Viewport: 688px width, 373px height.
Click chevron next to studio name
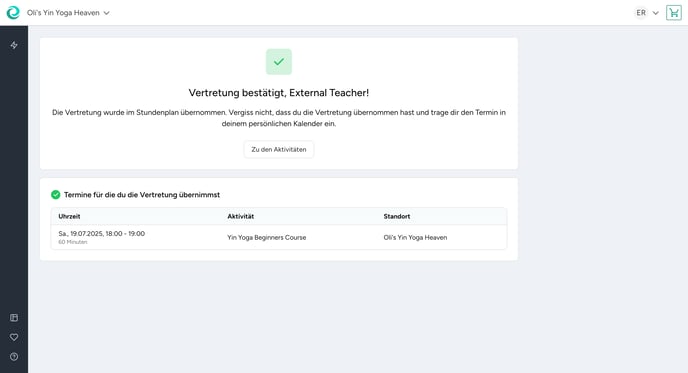coord(106,13)
